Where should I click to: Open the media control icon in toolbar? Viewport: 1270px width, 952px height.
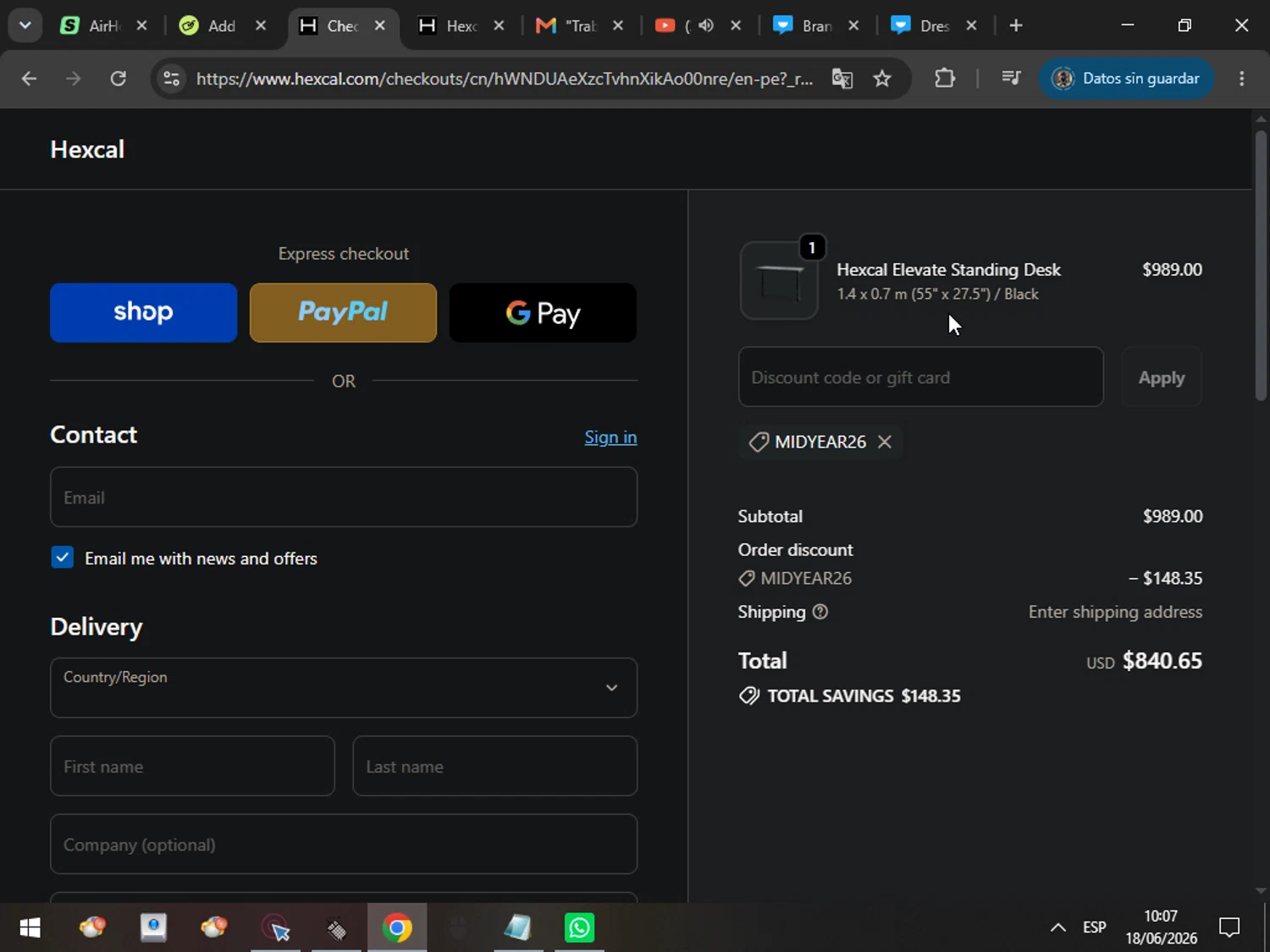tap(1011, 79)
